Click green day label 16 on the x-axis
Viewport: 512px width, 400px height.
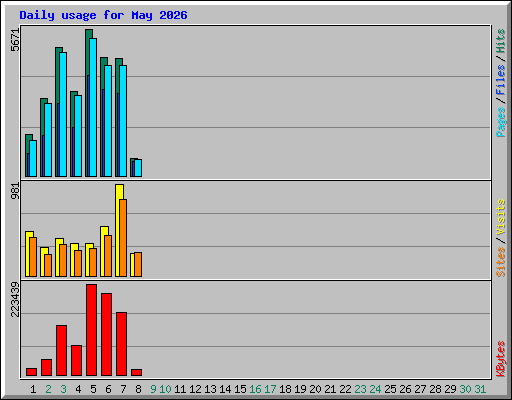(255, 389)
